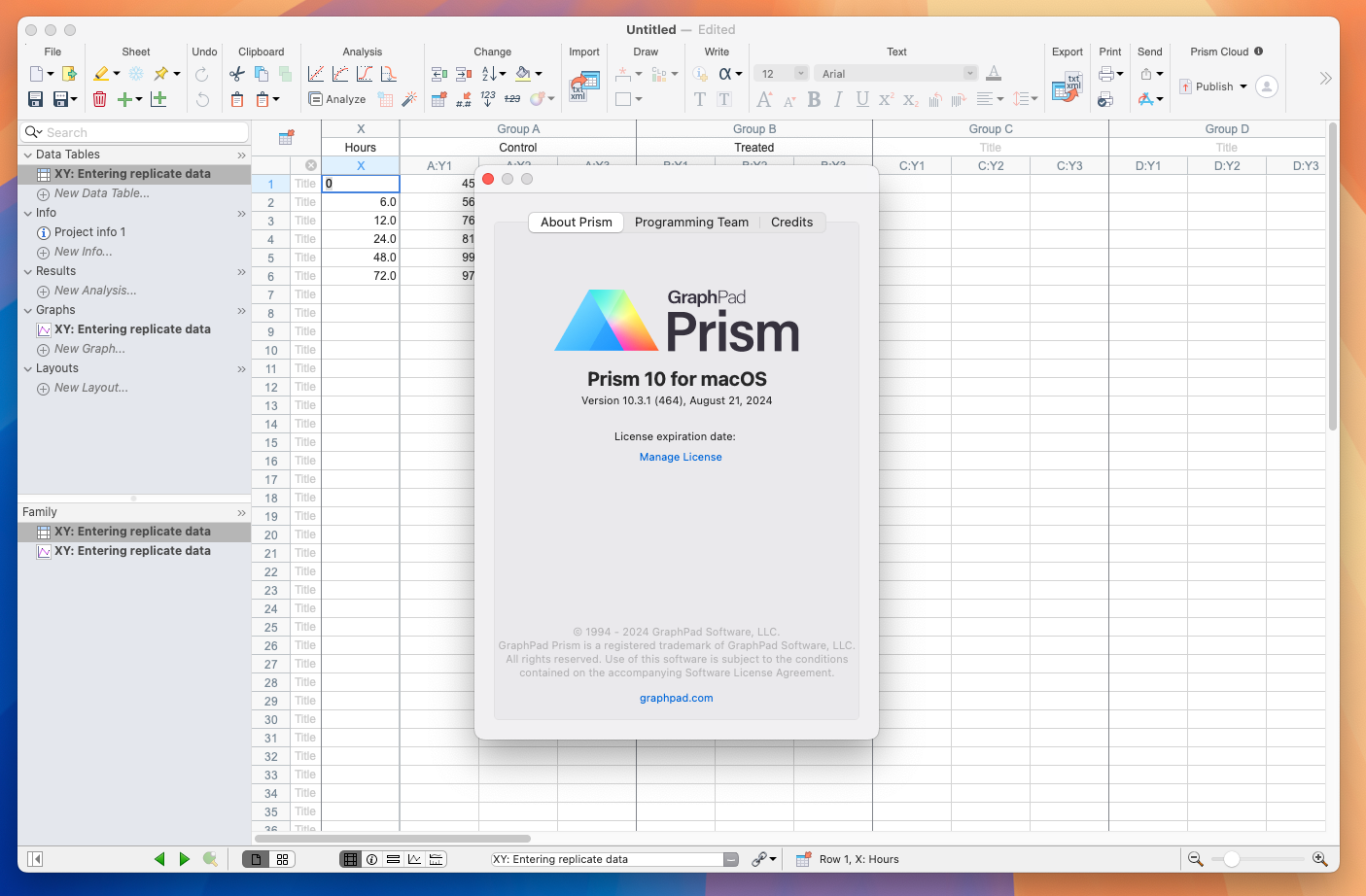Toggle subscript formatting

coord(910,99)
